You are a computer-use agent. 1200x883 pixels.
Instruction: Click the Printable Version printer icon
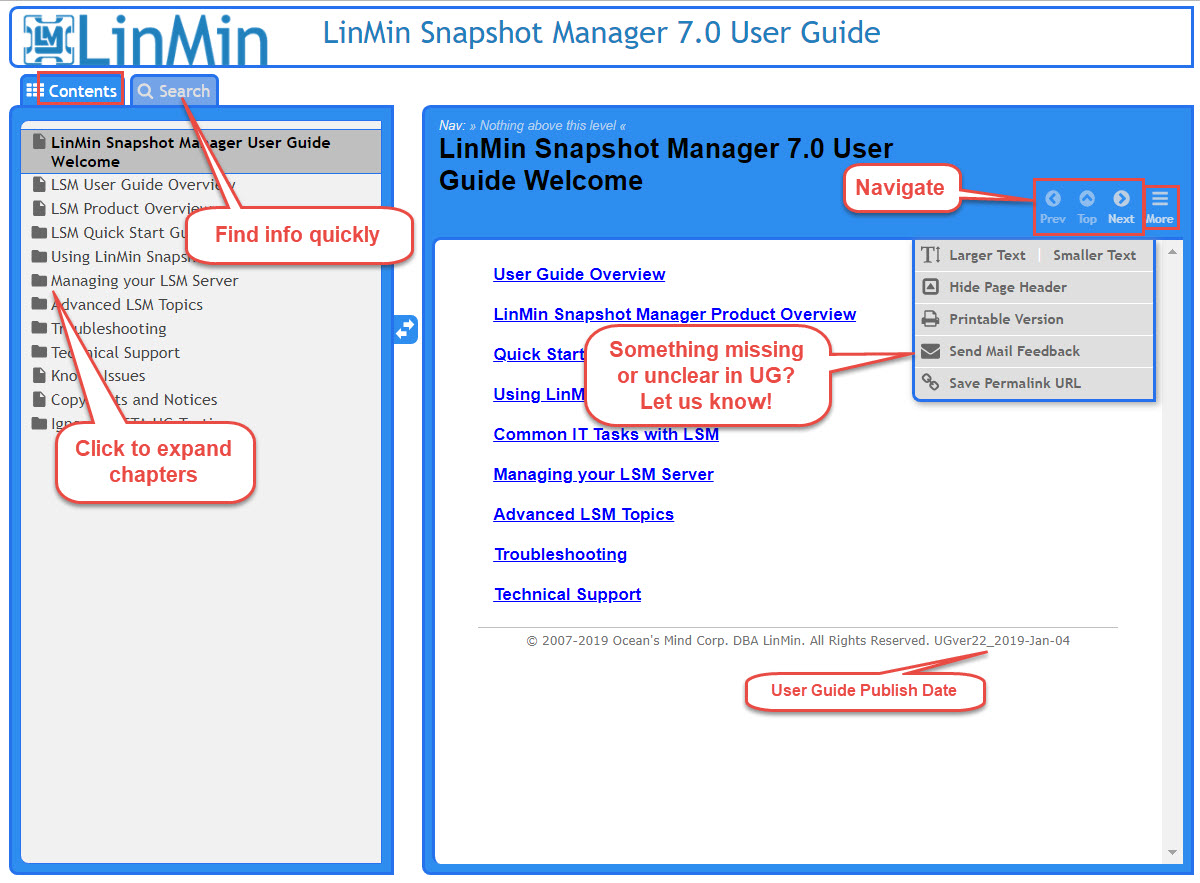[x=930, y=319]
